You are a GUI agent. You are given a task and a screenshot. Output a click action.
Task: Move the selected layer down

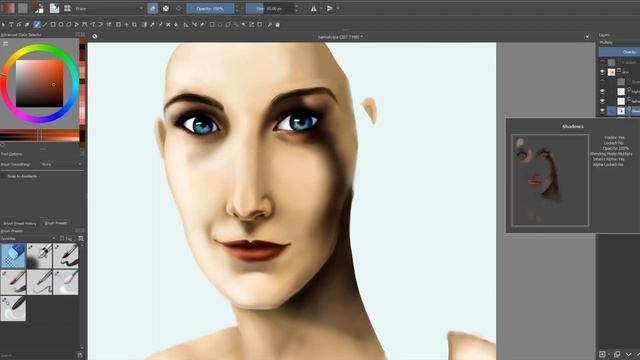629,354
